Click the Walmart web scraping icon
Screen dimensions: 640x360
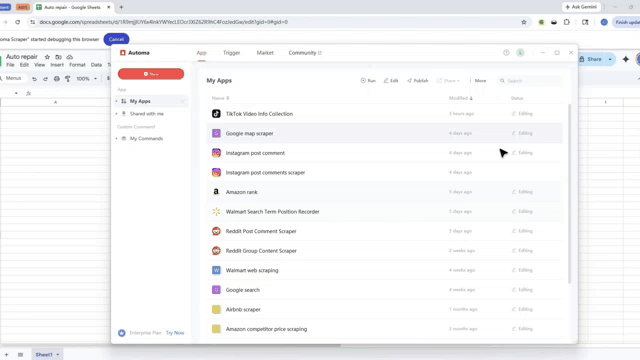(x=216, y=270)
